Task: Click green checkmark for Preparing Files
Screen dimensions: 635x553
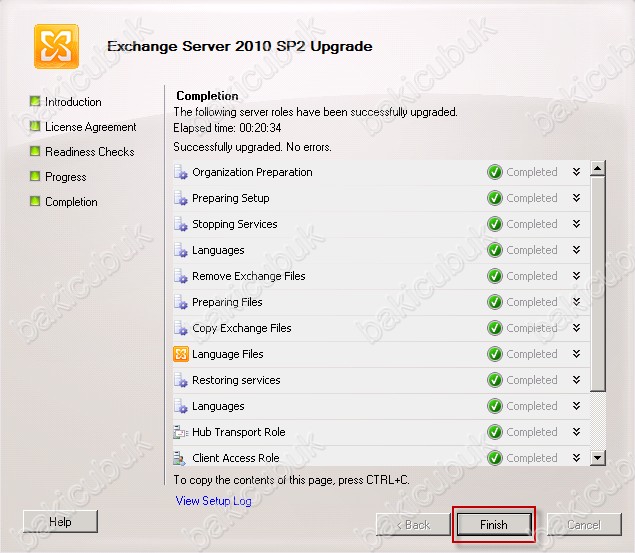Action: pos(494,302)
